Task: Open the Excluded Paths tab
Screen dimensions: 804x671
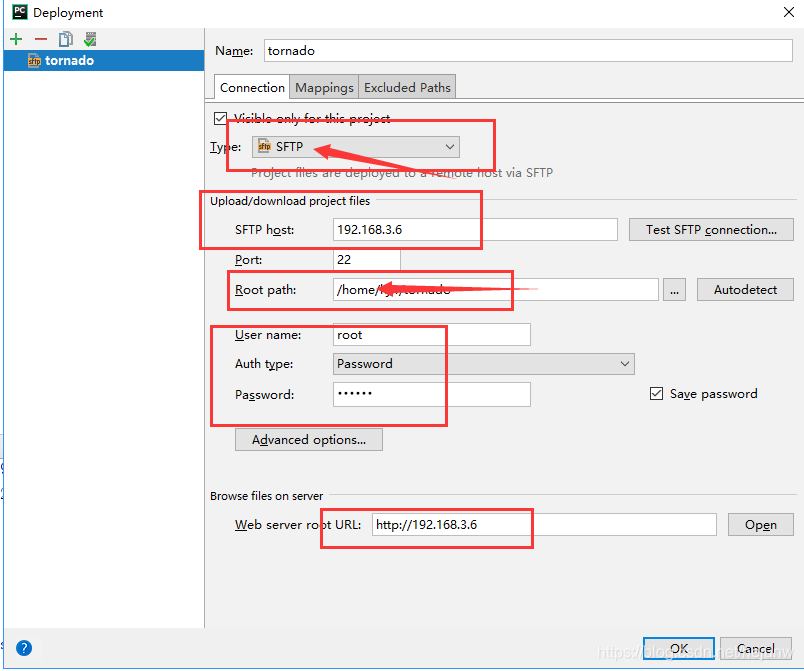Action: [x=406, y=87]
